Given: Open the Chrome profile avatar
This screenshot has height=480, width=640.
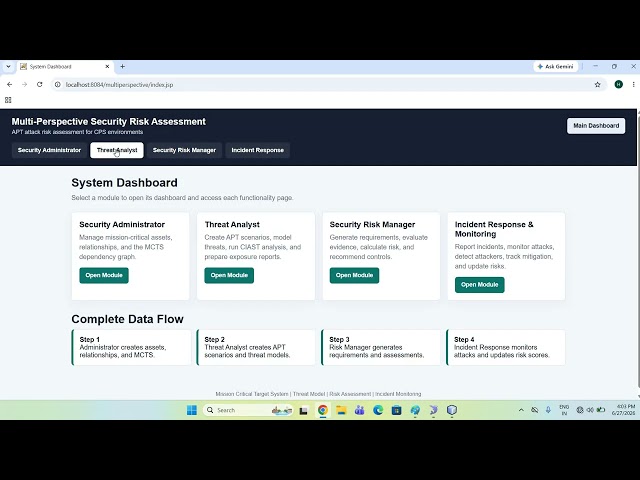Looking at the screenshot, I should 619,84.
